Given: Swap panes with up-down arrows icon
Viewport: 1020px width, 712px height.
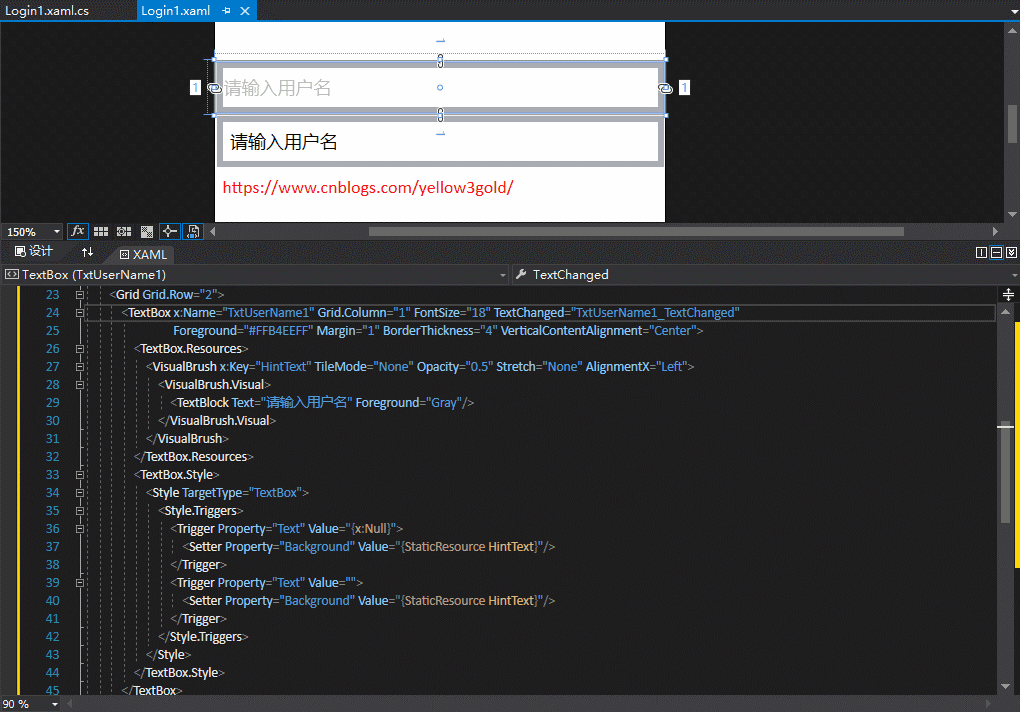Looking at the screenshot, I should pyautogui.click(x=87, y=252).
